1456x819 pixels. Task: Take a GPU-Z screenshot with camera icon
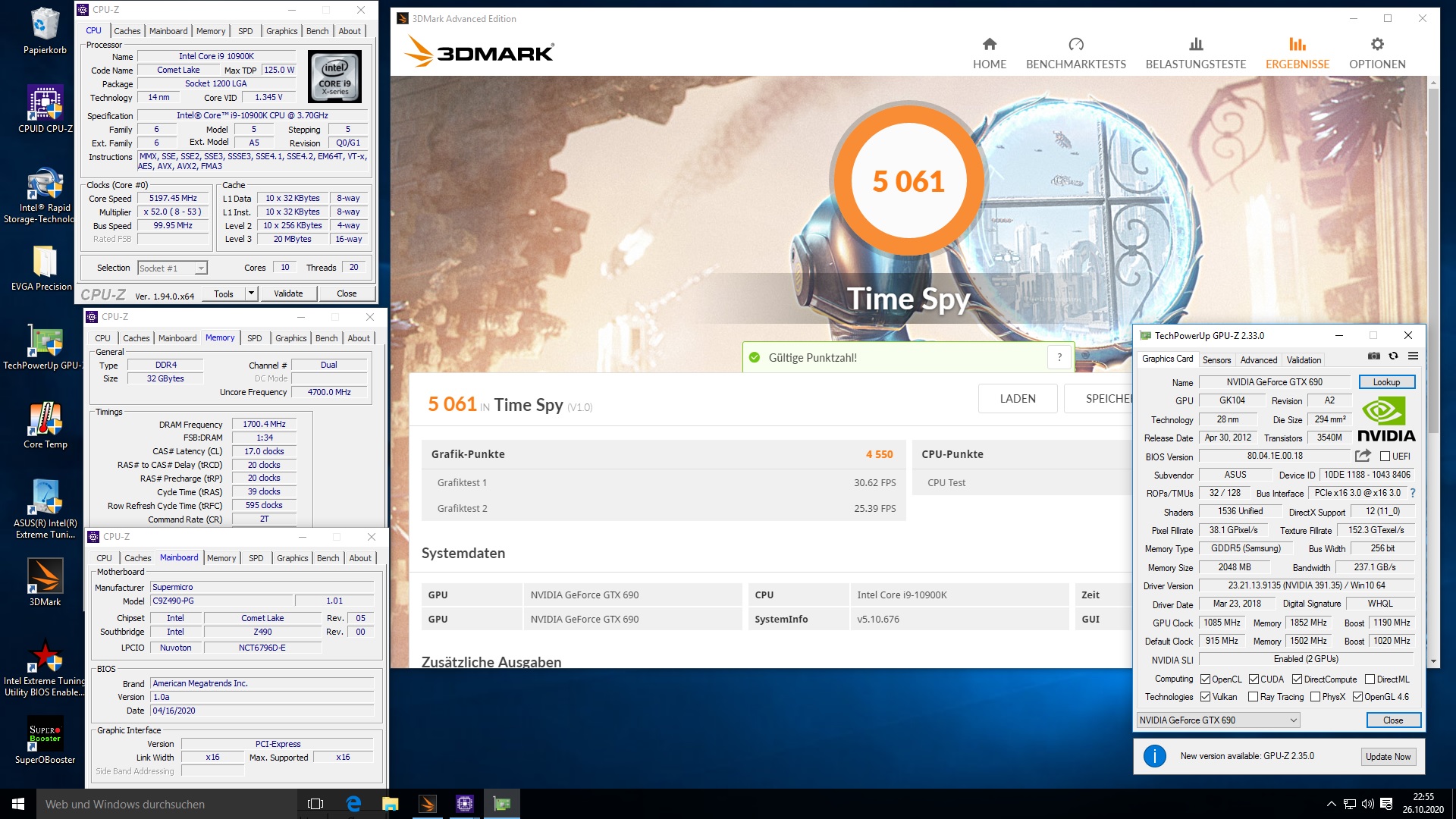pyautogui.click(x=1374, y=356)
